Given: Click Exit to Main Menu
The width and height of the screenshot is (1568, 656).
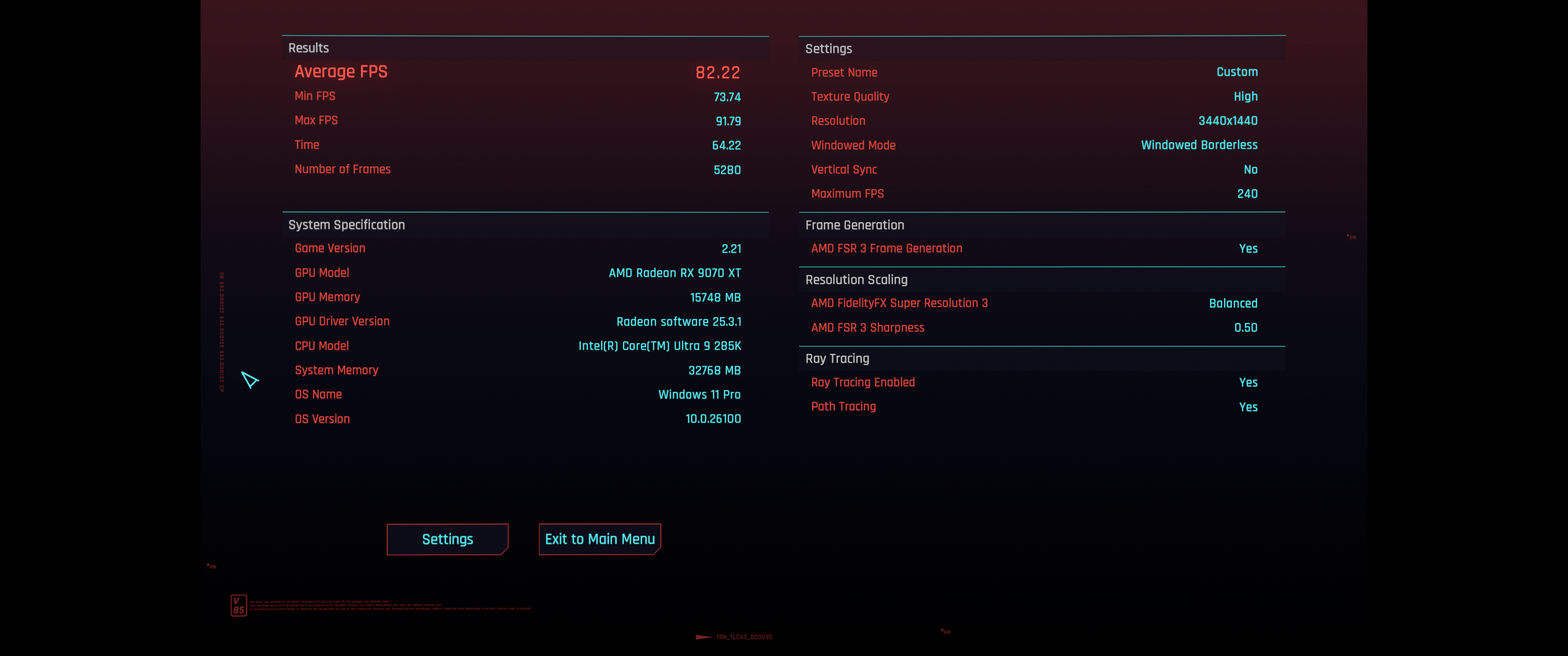Looking at the screenshot, I should [599, 539].
